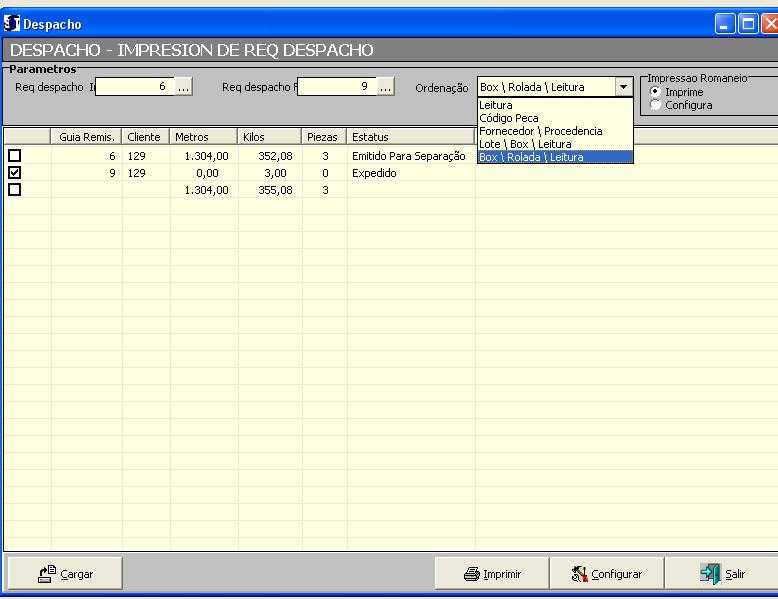Select the Configura radio button

tap(656, 105)
